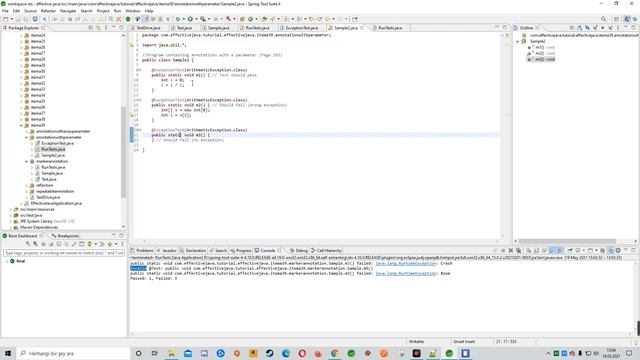This screenshot has width=640, height=360.
Task: Open the Opera browser taskbar icon
Action: pyautogui.click(x=302, y=353)
